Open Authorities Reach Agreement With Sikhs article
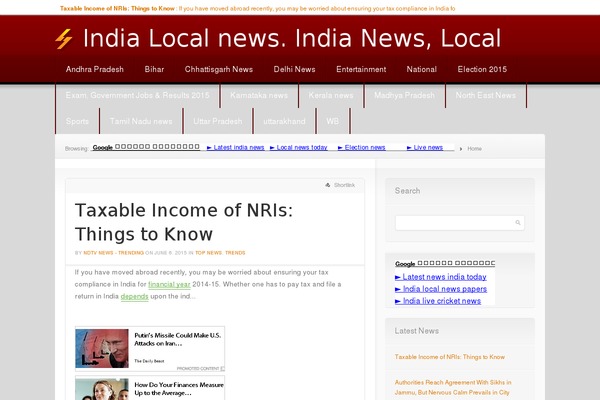 [453, 387]
